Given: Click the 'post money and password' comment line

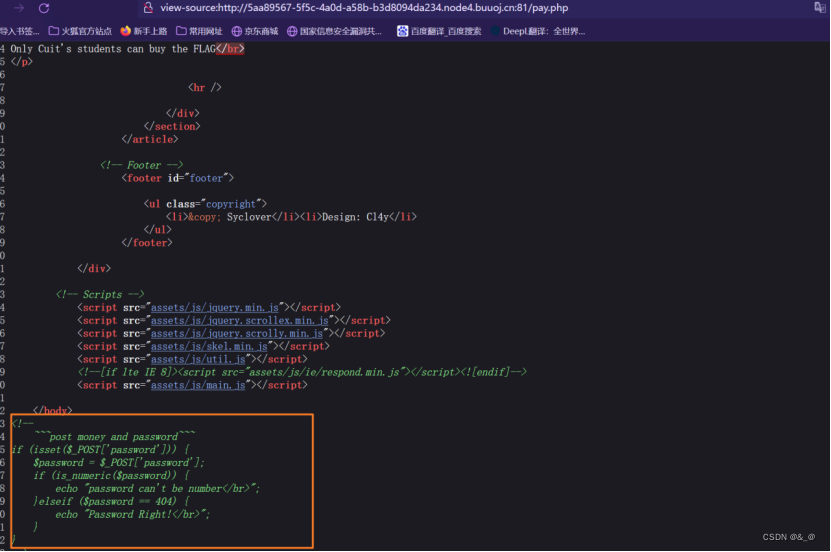Looking at the screenshot, I should click(x=115, y=437).
